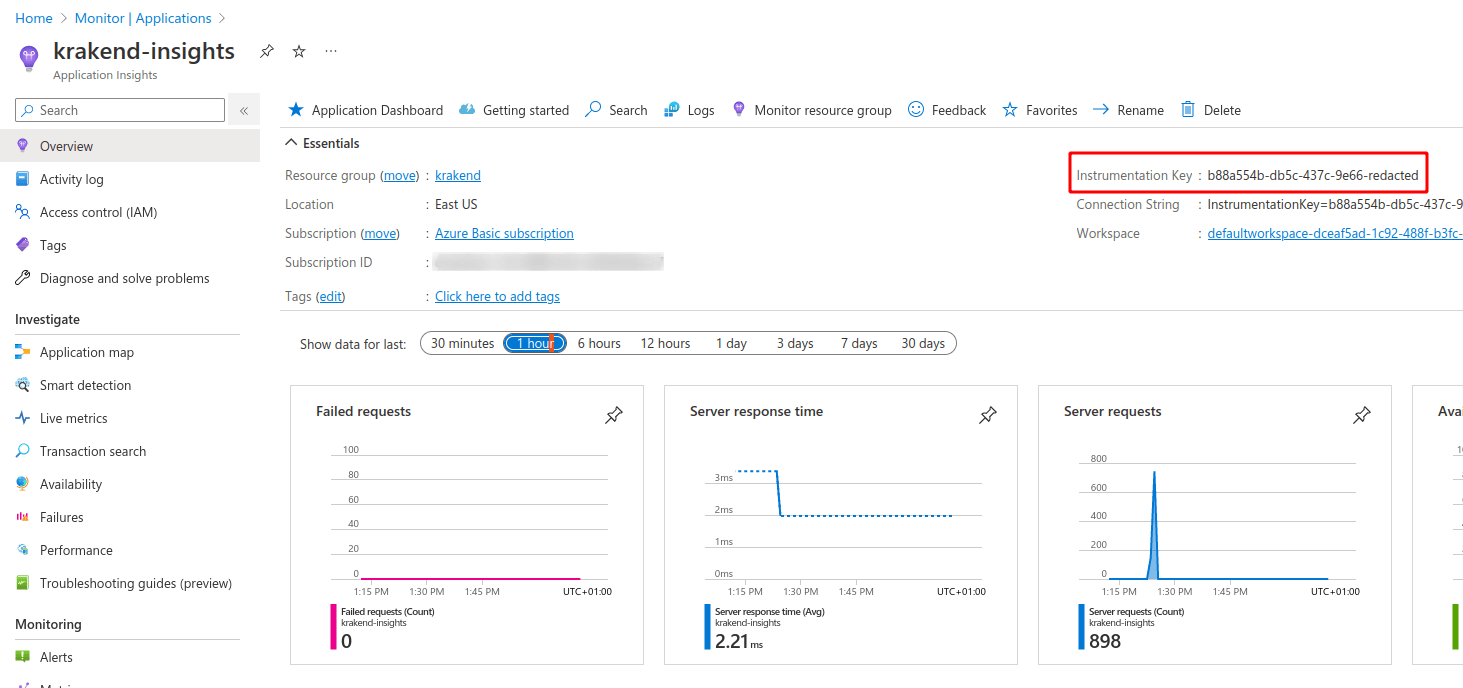Pin the Server response time chart
Image resolution: width=1463 pixels, height=688 pixels.
pyautogui.click(x=988, y=415)
